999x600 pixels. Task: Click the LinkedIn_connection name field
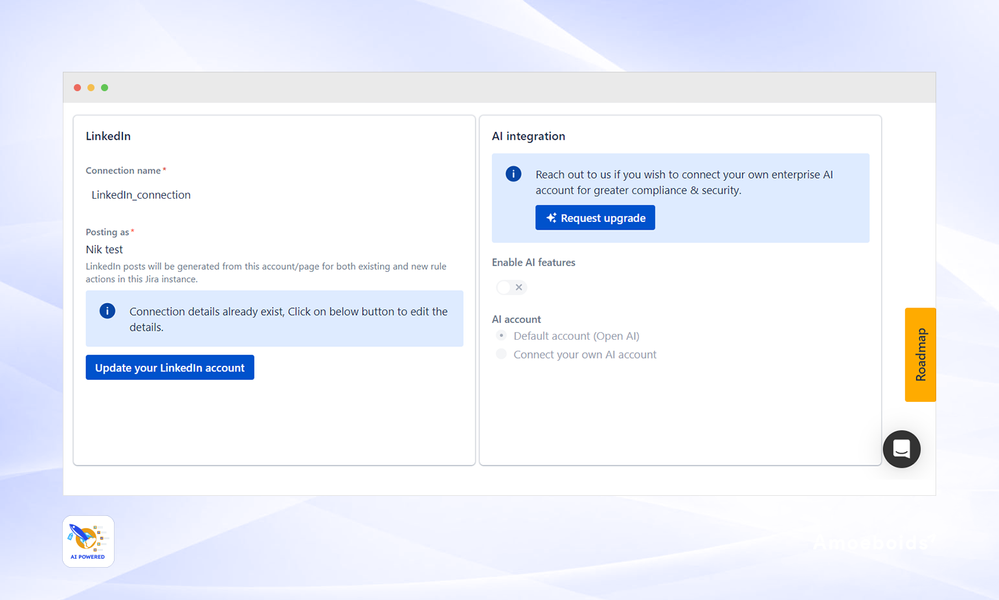coord(140,194)
